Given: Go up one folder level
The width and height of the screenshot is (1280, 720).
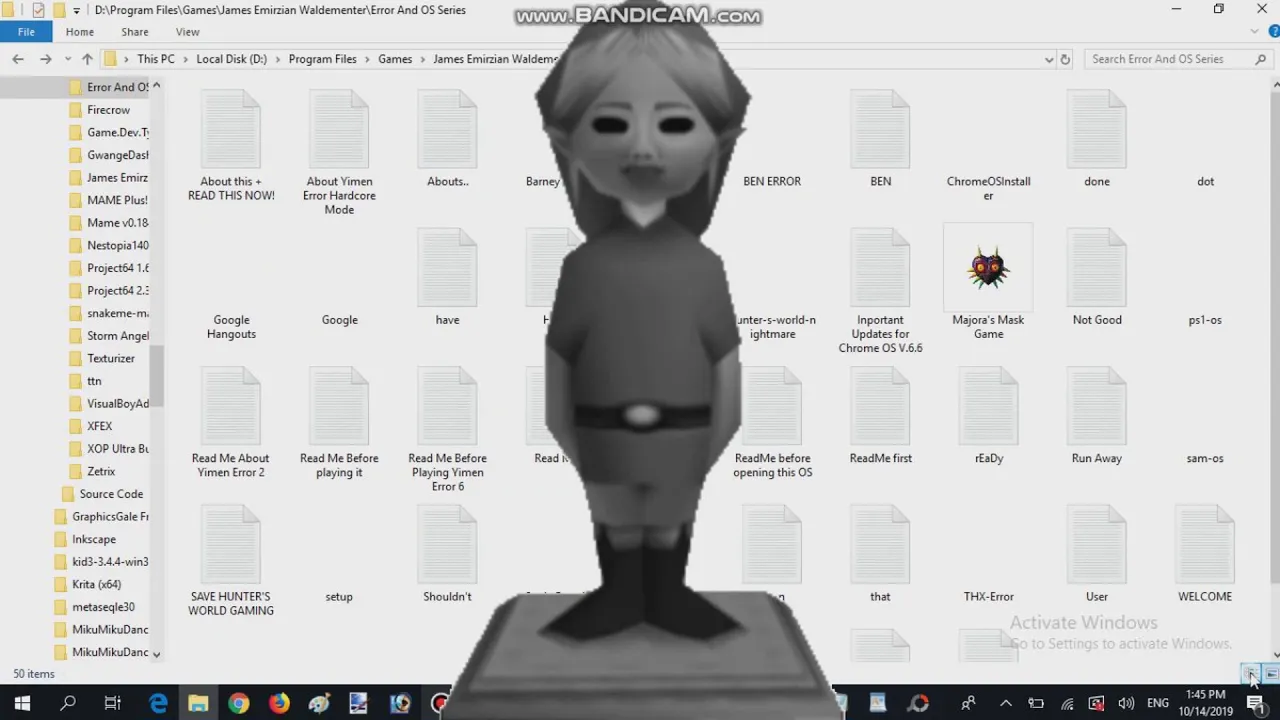Looking at the screenshot, I should click(x=87, y=59).
